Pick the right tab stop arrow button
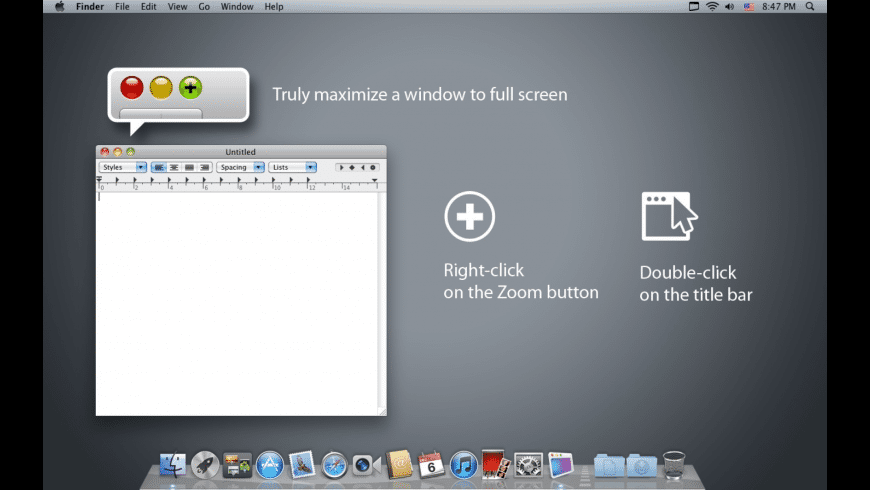The width and height of the screenshot is (870, 490). point(362,167)
